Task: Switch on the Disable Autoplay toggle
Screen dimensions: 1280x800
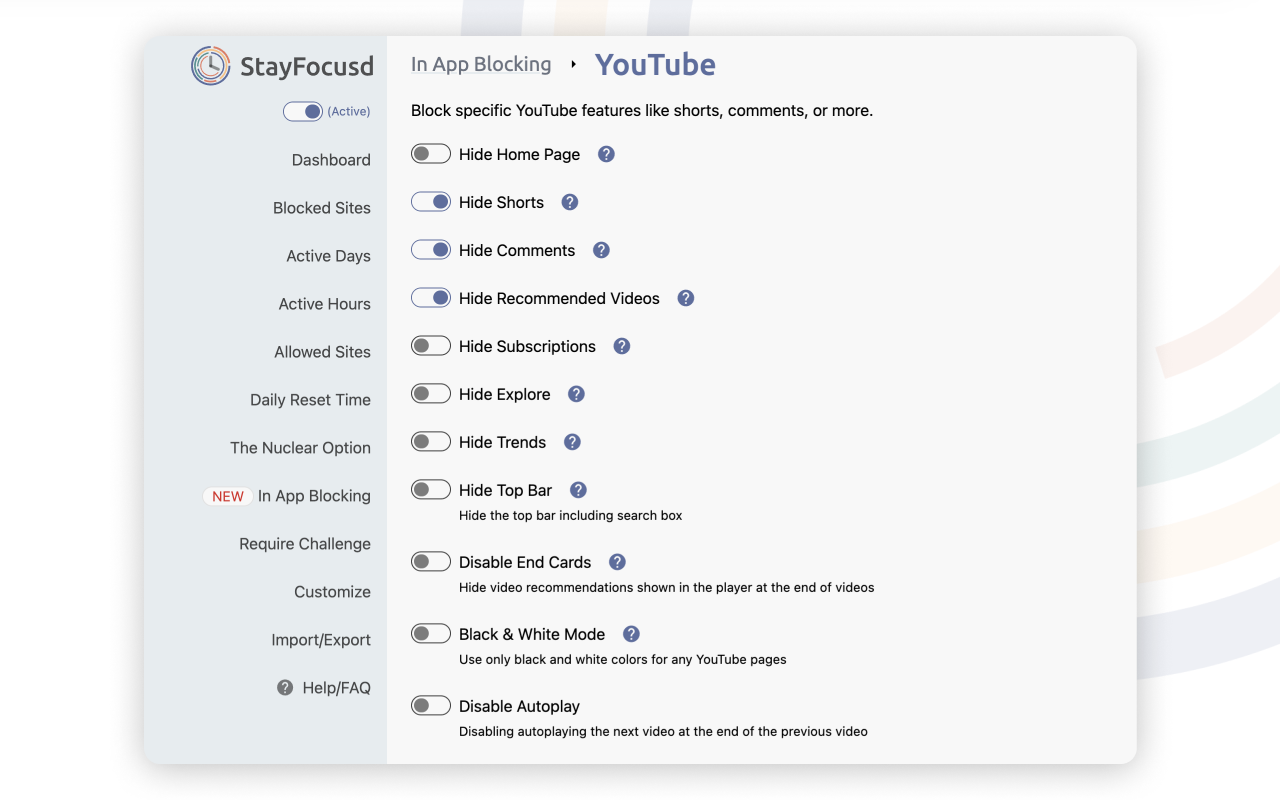Action: pyautogui.click(x=431, y=706)
